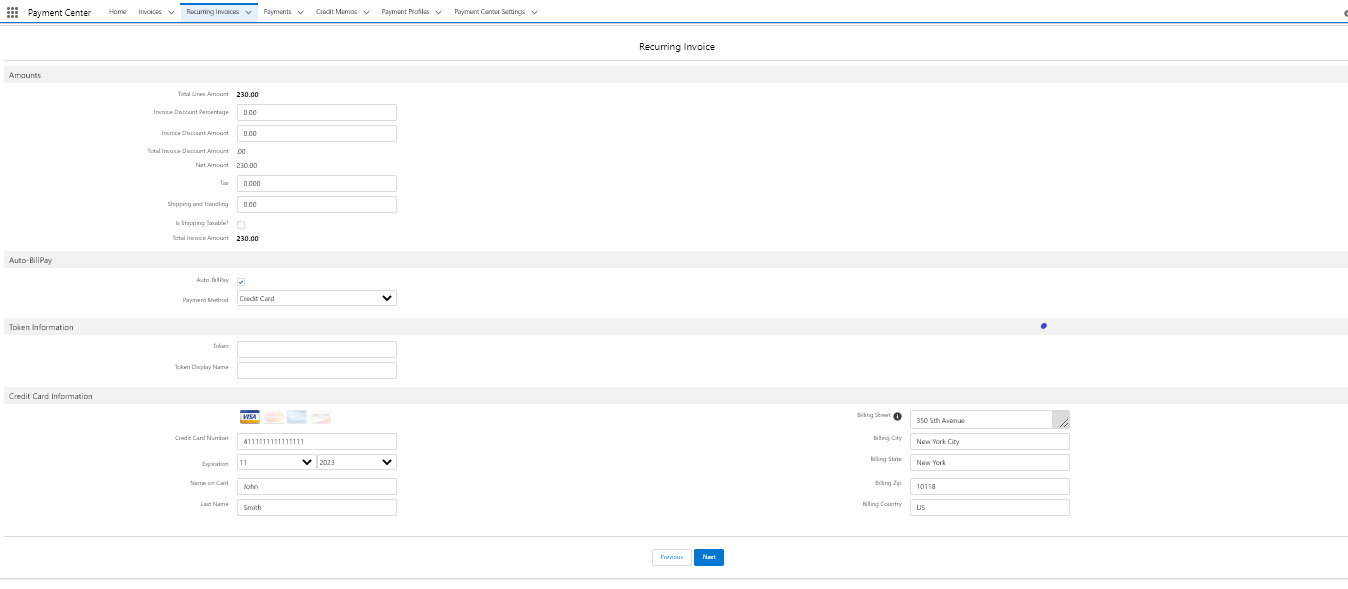Click the Billing Street resize handle
The image size is (1348, 589).
(x=1063, y=423)
